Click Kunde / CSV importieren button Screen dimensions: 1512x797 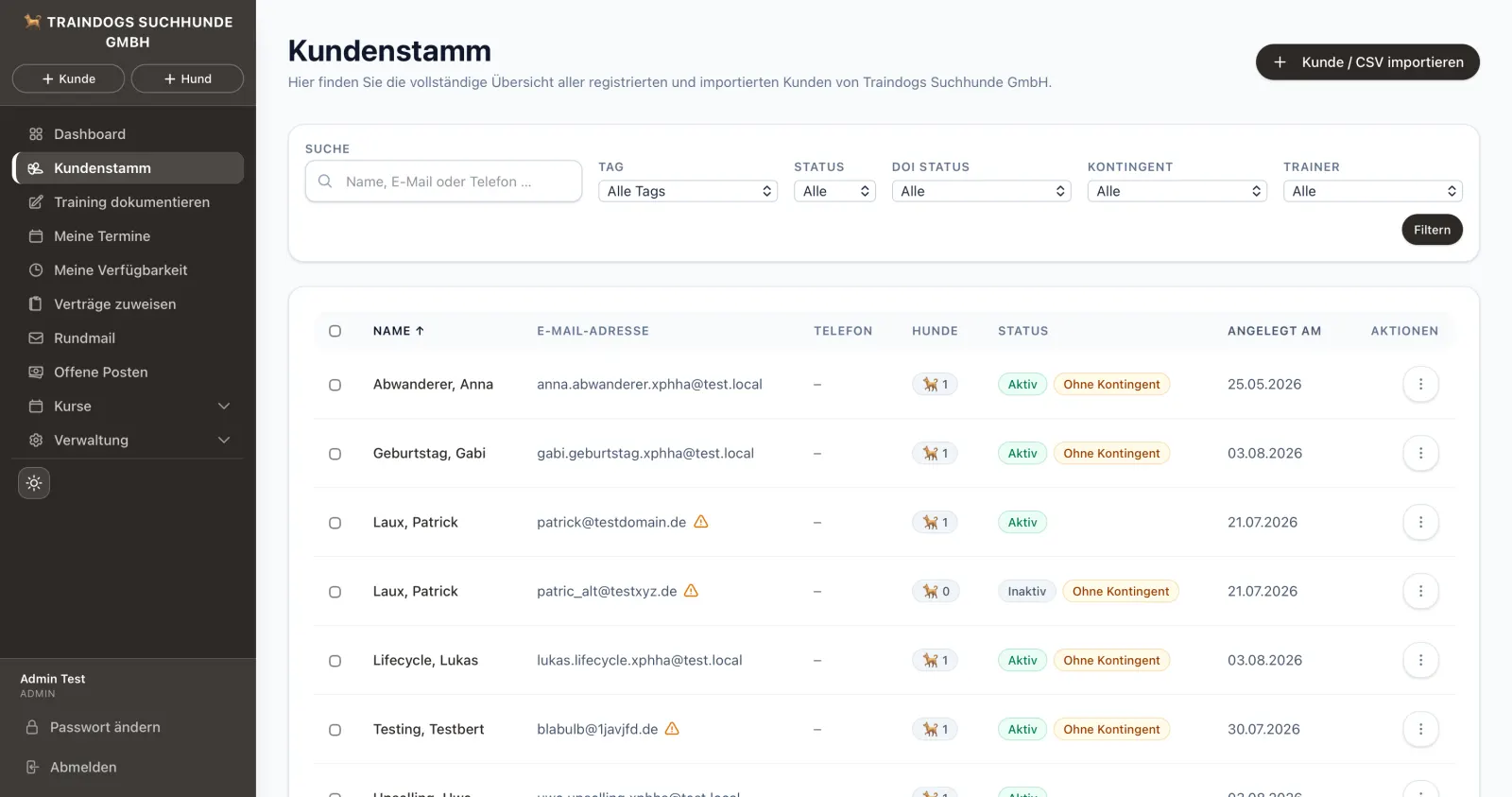tap(1367, 62)
